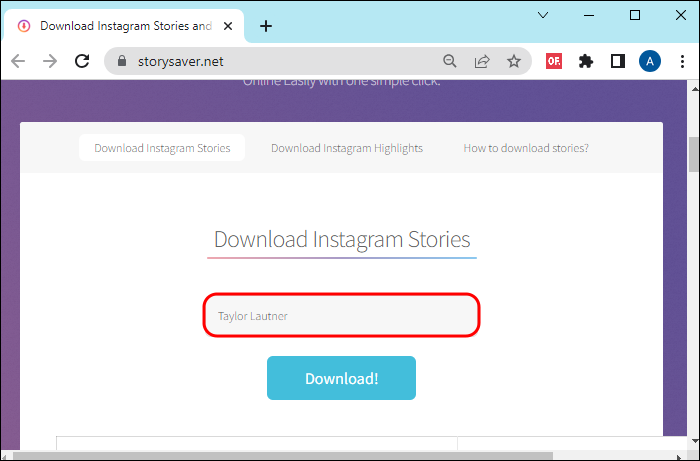This screenshot has height=461, width=700.
Task: Select the Download Instagram Stories browser tab
Action: click(124, 26)
